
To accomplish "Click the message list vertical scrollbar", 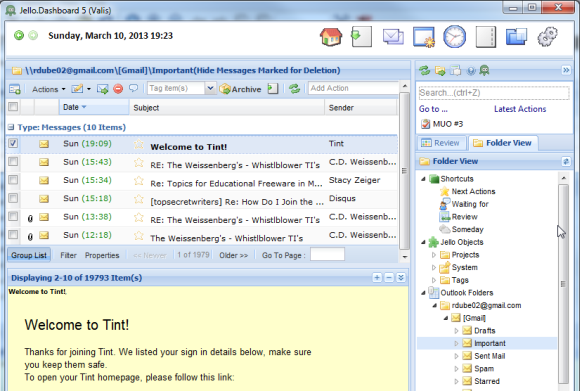I will [x=404, y=171].
